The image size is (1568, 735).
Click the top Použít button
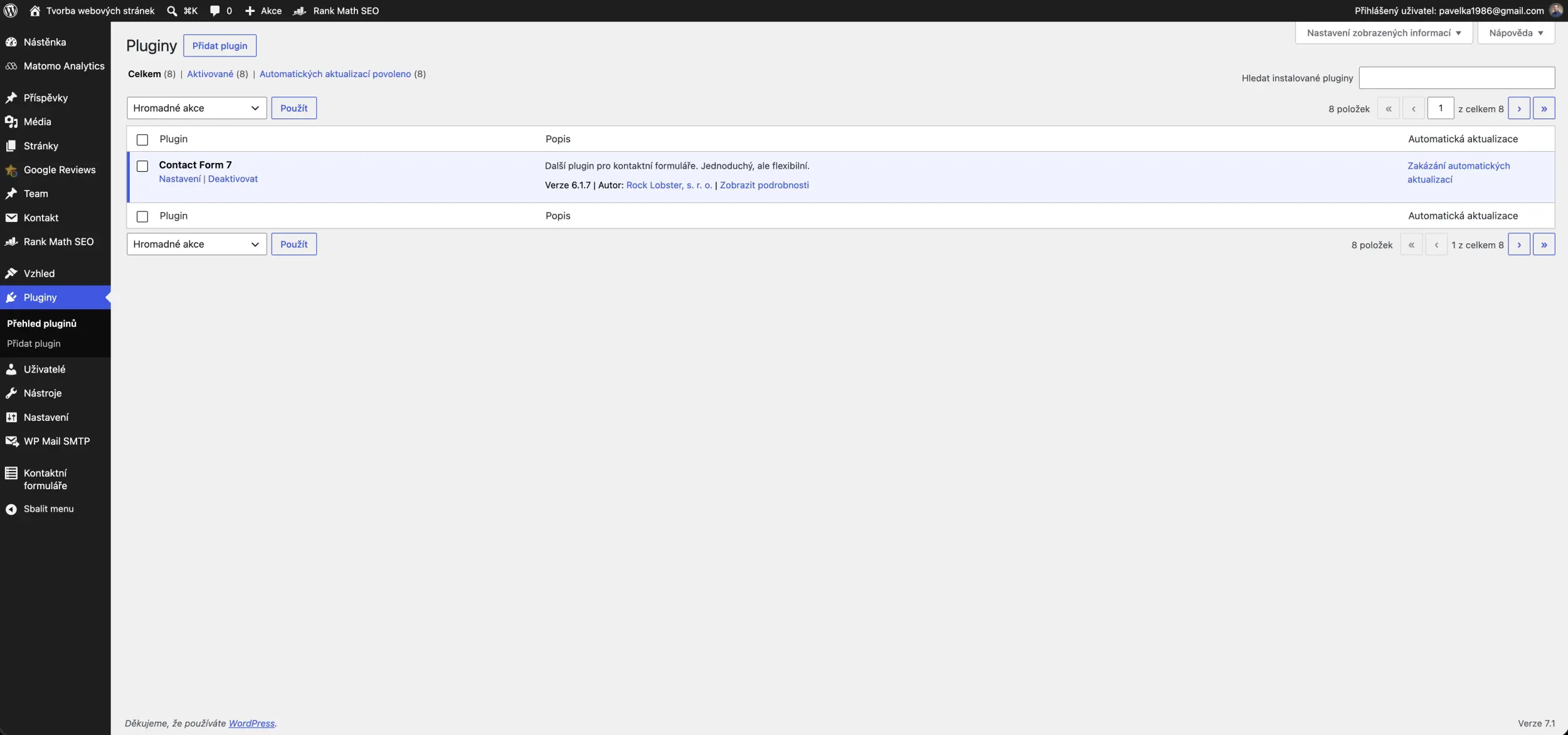[294, 108]
